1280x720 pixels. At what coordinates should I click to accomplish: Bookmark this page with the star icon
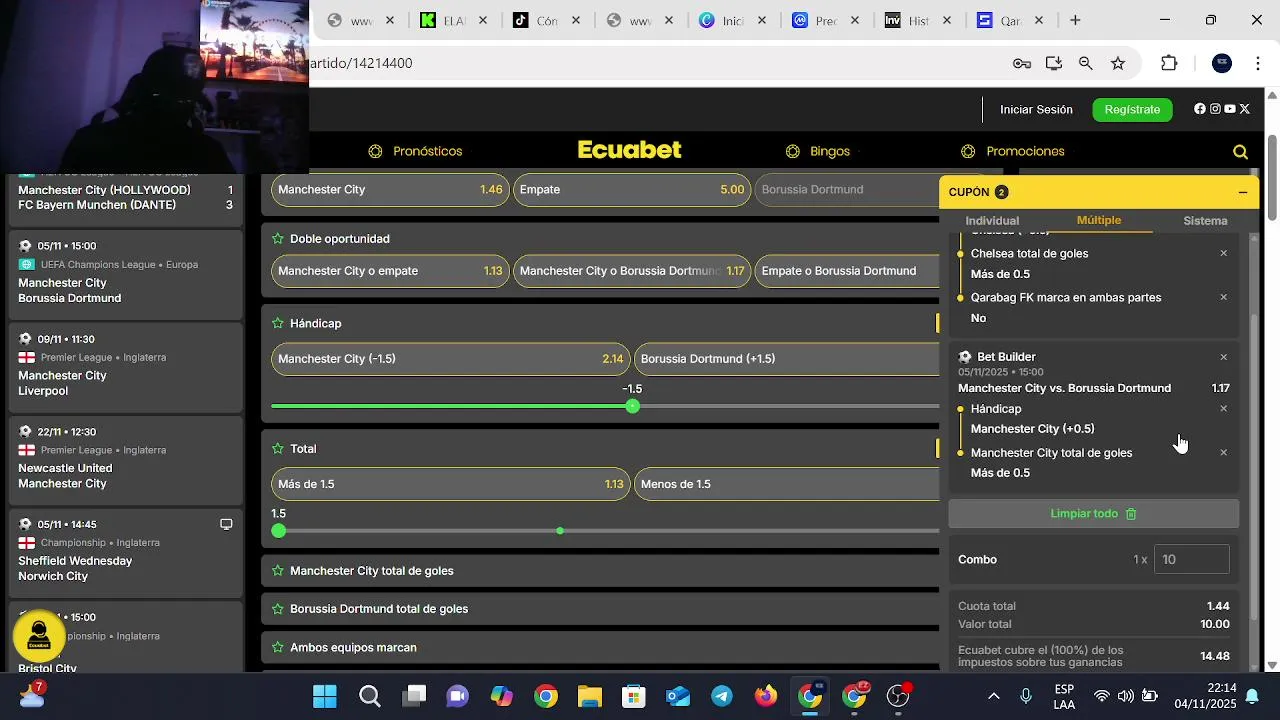coord(1118,63)
